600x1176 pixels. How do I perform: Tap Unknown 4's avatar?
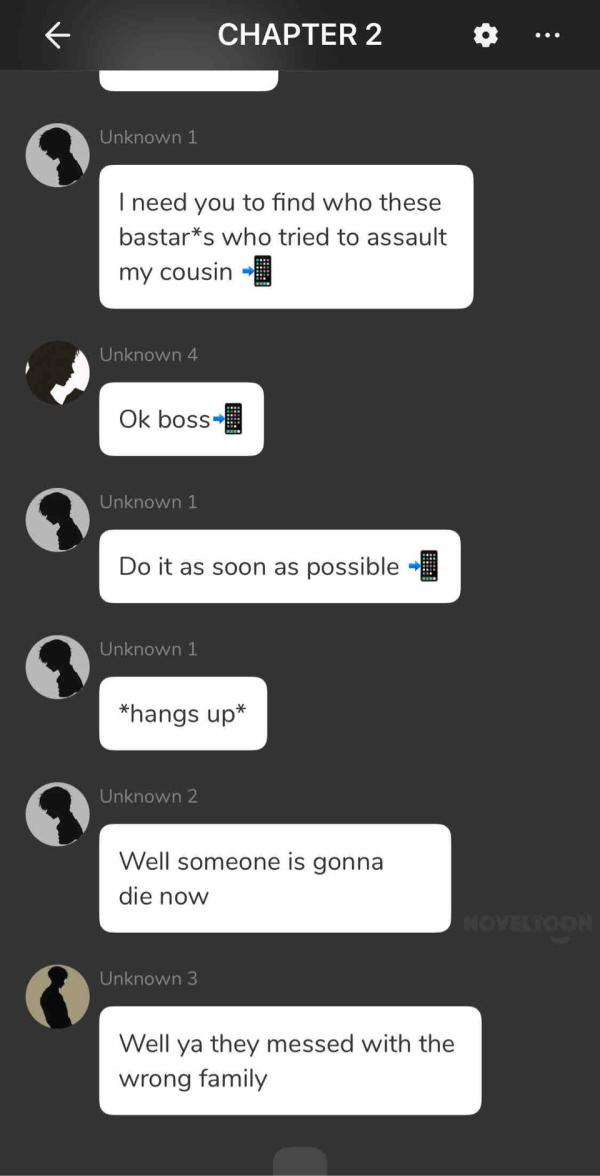point(58,373)
